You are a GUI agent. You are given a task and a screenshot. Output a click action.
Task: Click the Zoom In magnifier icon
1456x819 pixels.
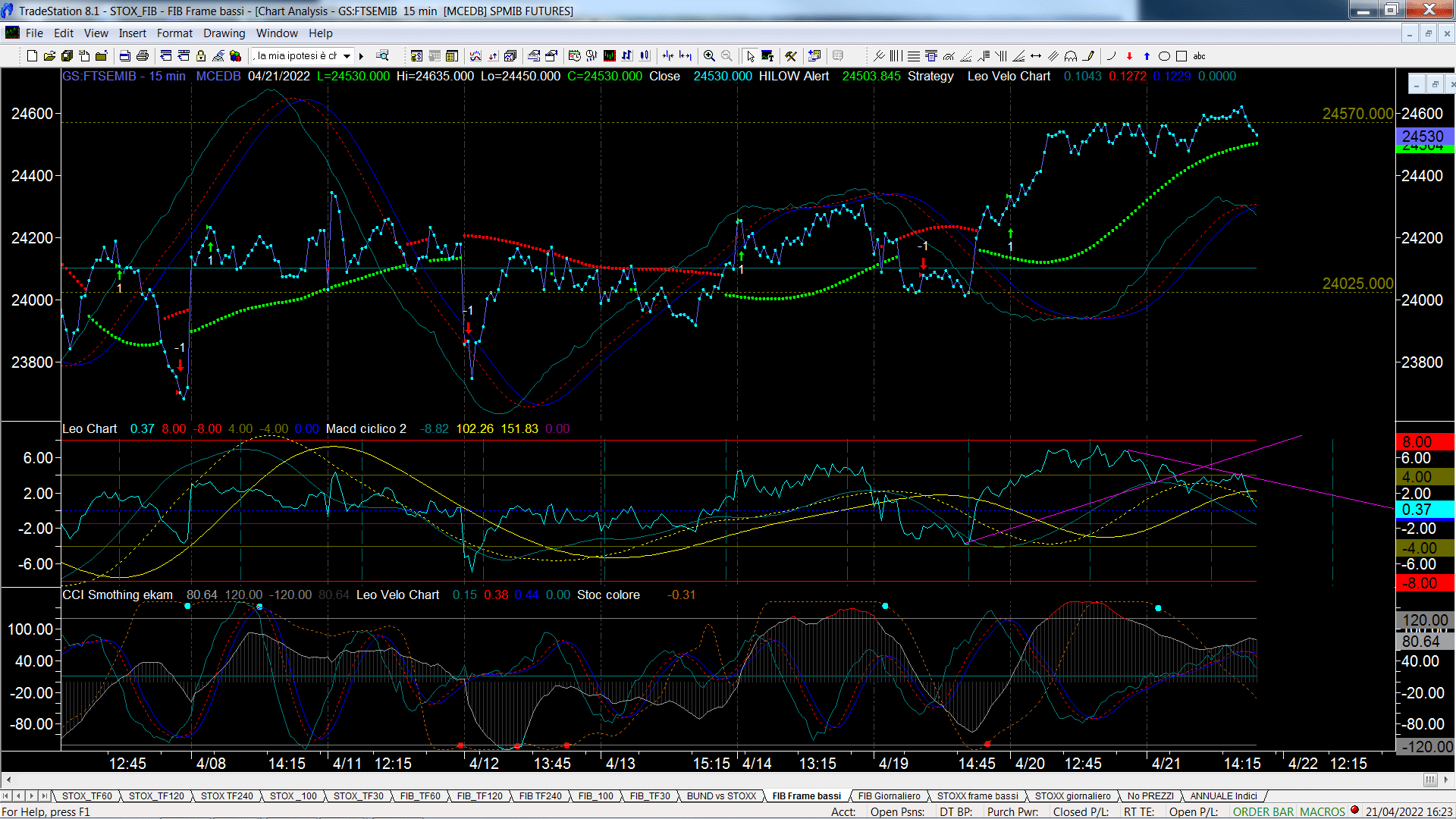coord(709,56)
